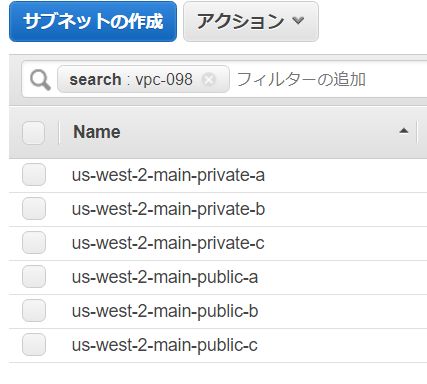Check the us-west-2-main-public-a checkbox
The width and height of the screenshot is (427, 384).
tap(34, 277)
